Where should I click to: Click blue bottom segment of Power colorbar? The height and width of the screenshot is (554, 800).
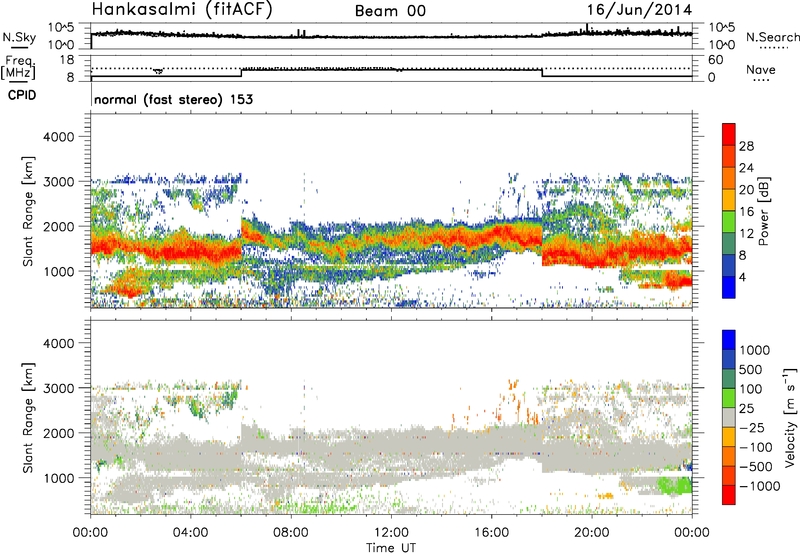729,287
